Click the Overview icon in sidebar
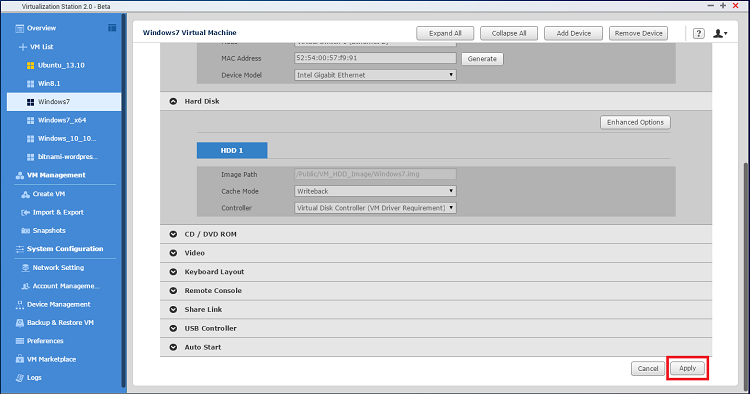The width and height of the screenshot is (750, 394). click(20, 29)
